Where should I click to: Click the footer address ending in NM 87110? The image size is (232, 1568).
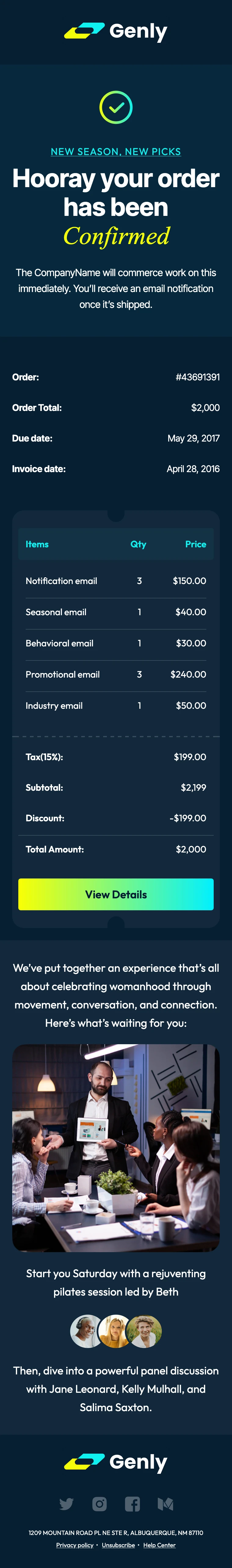(116, 1533)
